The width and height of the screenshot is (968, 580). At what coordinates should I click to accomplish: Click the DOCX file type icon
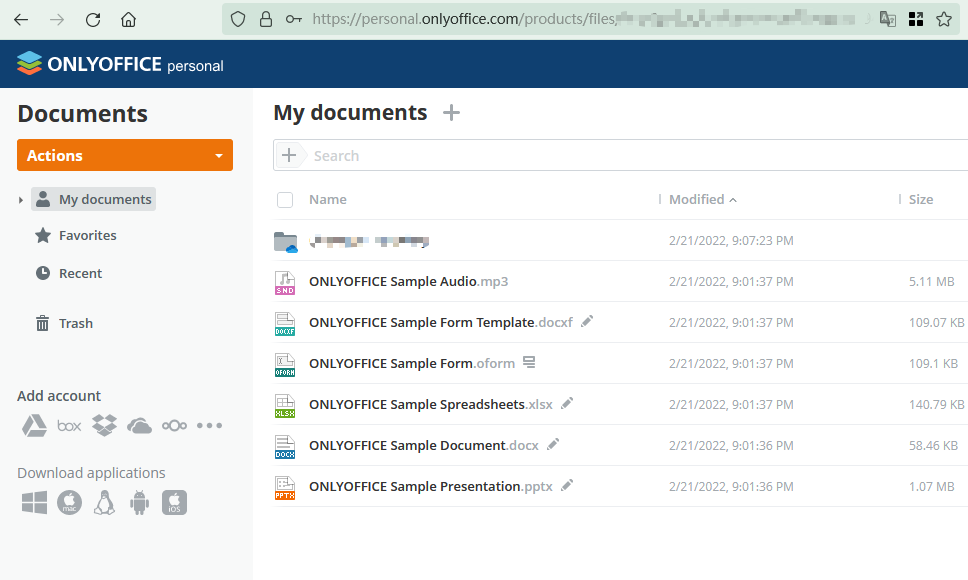coord(285,447)
